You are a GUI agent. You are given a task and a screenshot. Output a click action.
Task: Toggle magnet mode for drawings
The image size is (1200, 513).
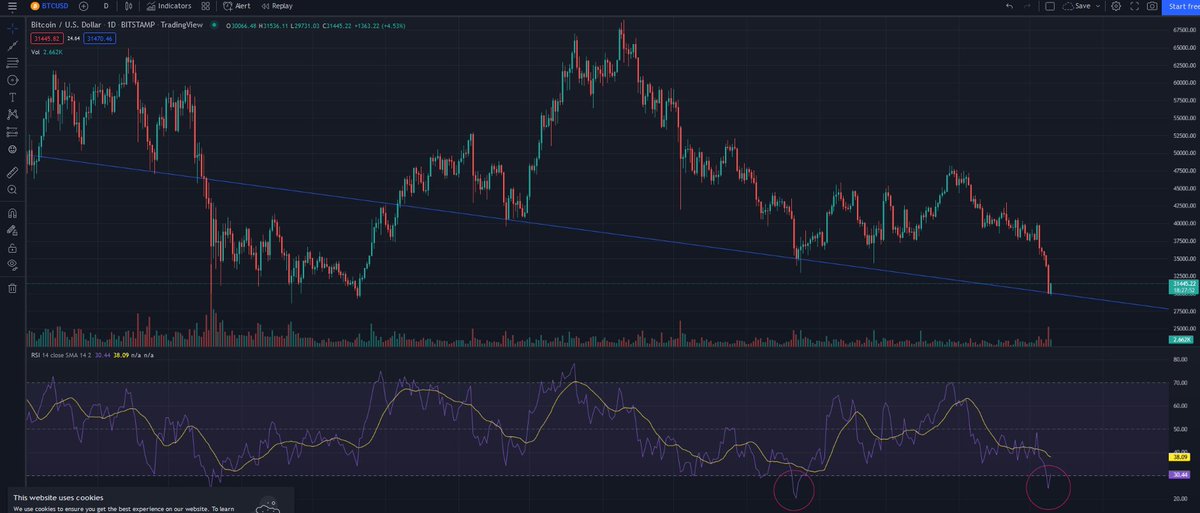coord(12,212)
